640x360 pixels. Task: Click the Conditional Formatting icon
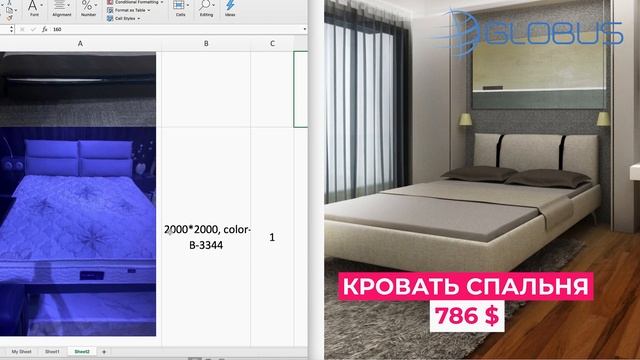click(x=110, y=2)
